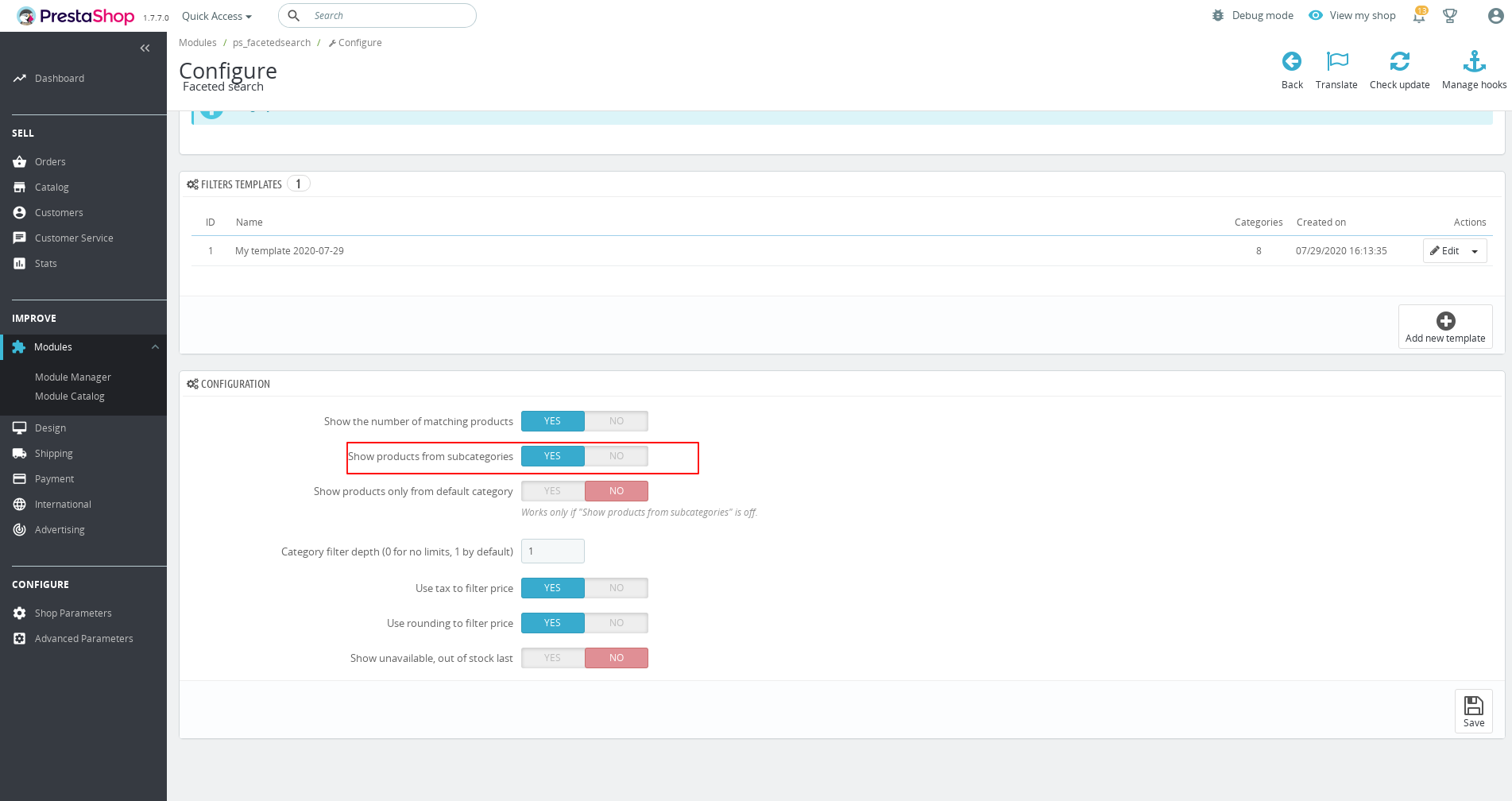This screenshot has height=801, width=1512.
Task: Click the Add new template plus icon
Action: click(1446, 320)
